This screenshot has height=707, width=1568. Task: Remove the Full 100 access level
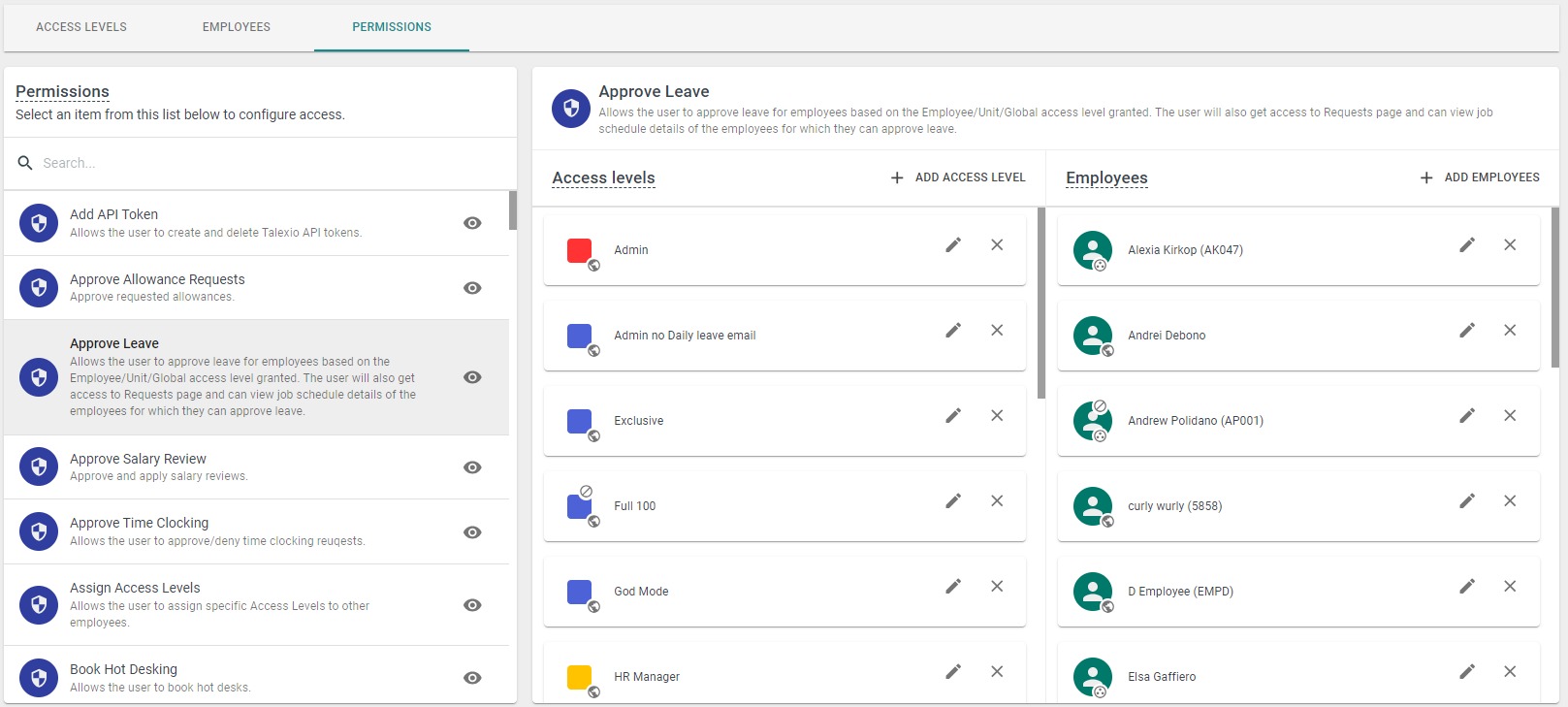997,501
